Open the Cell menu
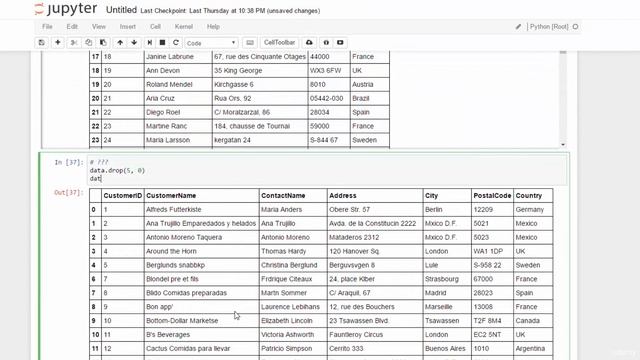 [x=155, y=27]
